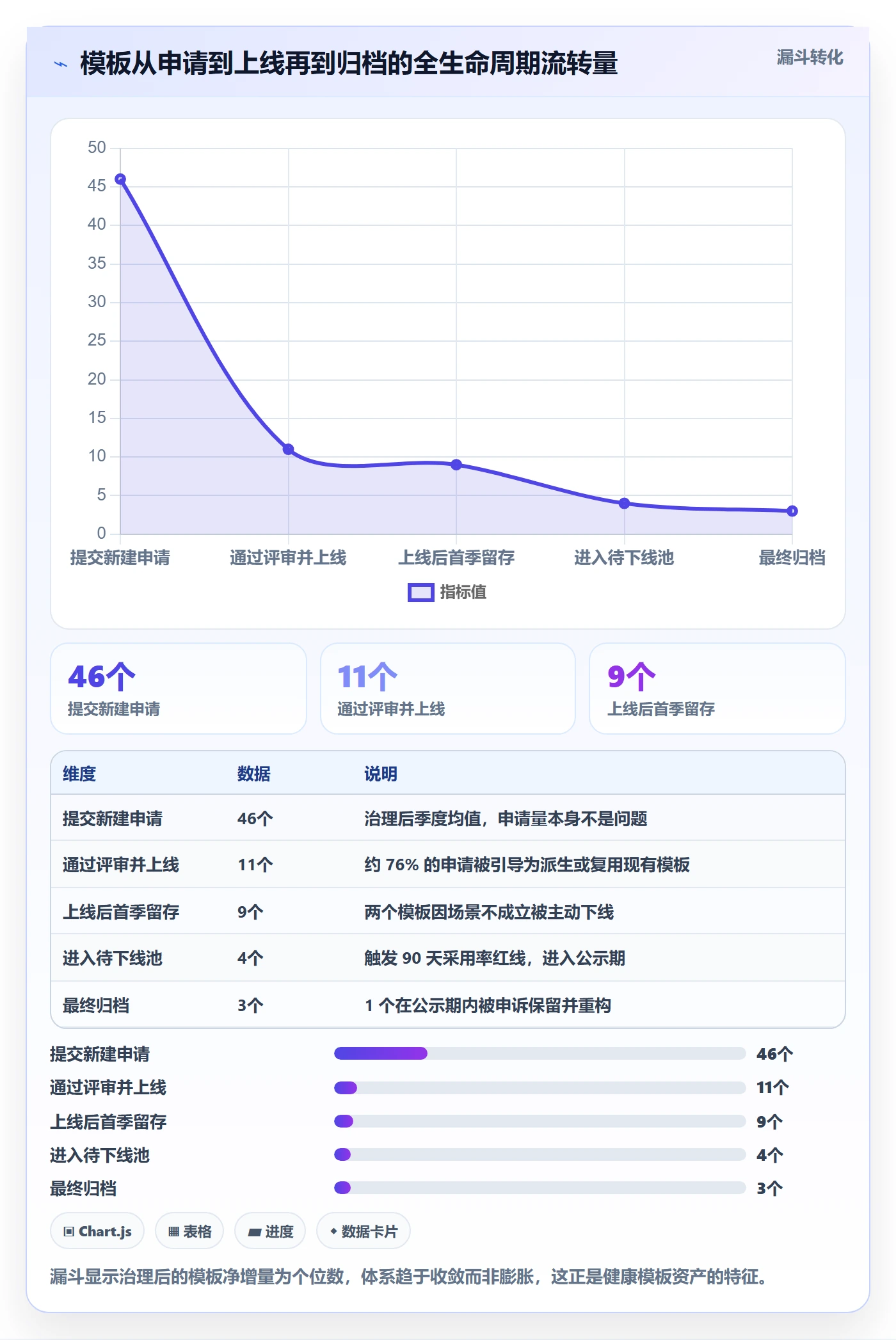Click the 维度 column header
The height and width of the screenshot is (1340, 896).
[79, 774]
